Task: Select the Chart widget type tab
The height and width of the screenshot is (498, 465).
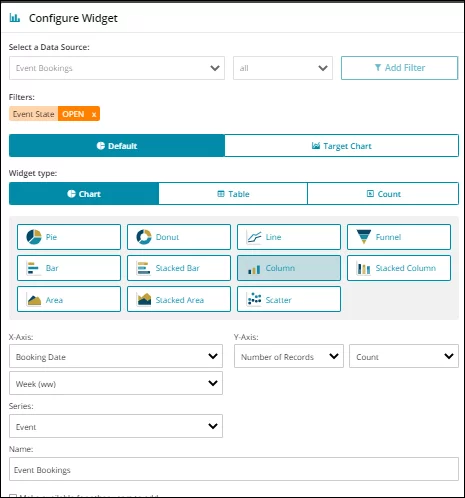Action: click(84, 194)
